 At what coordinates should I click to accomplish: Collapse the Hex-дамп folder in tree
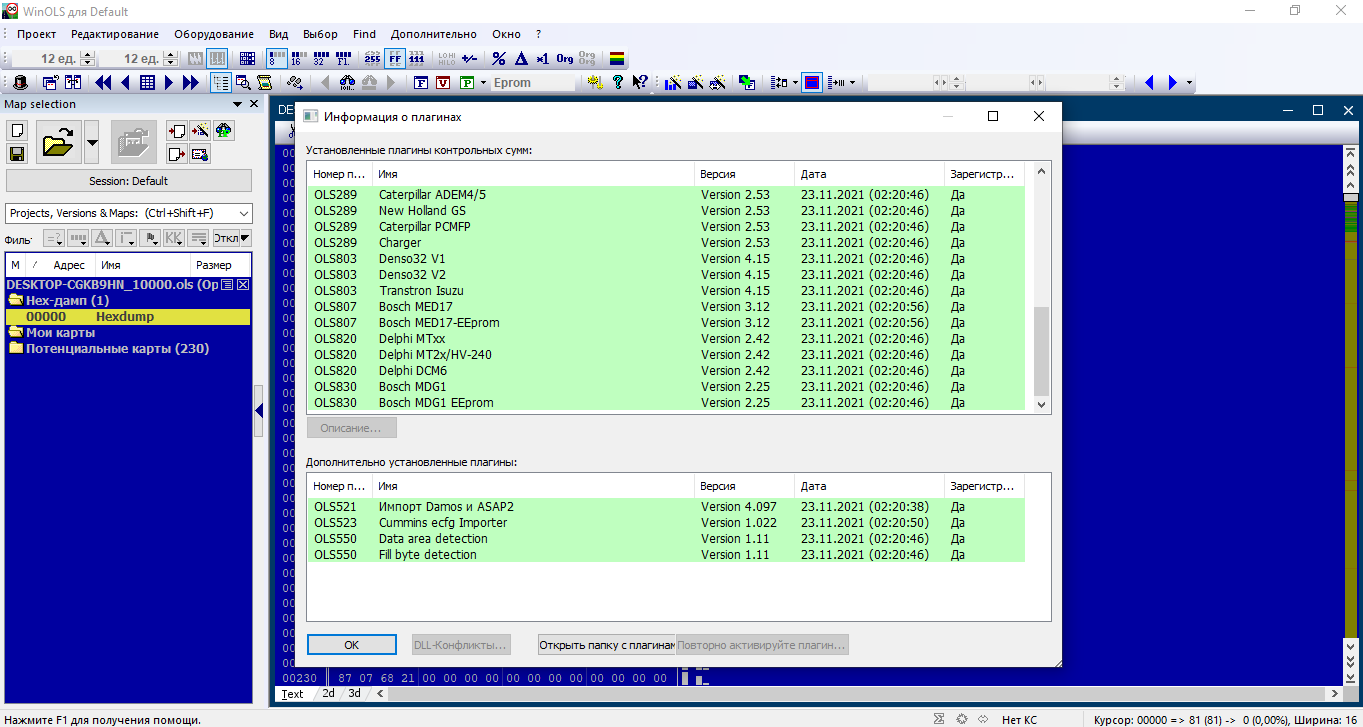(x=16, y=300)
